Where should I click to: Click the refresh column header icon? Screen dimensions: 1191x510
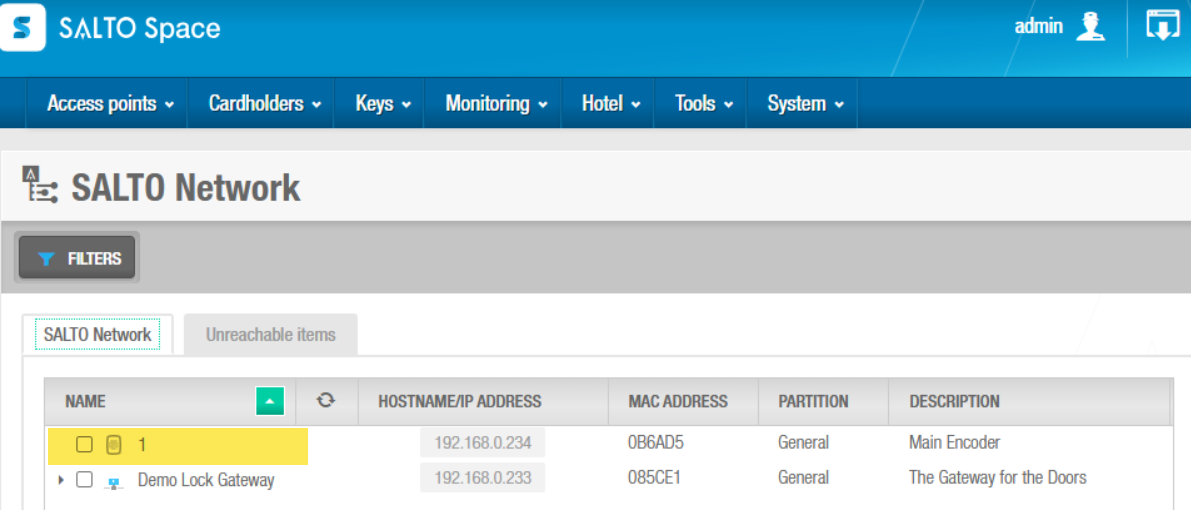325,401
